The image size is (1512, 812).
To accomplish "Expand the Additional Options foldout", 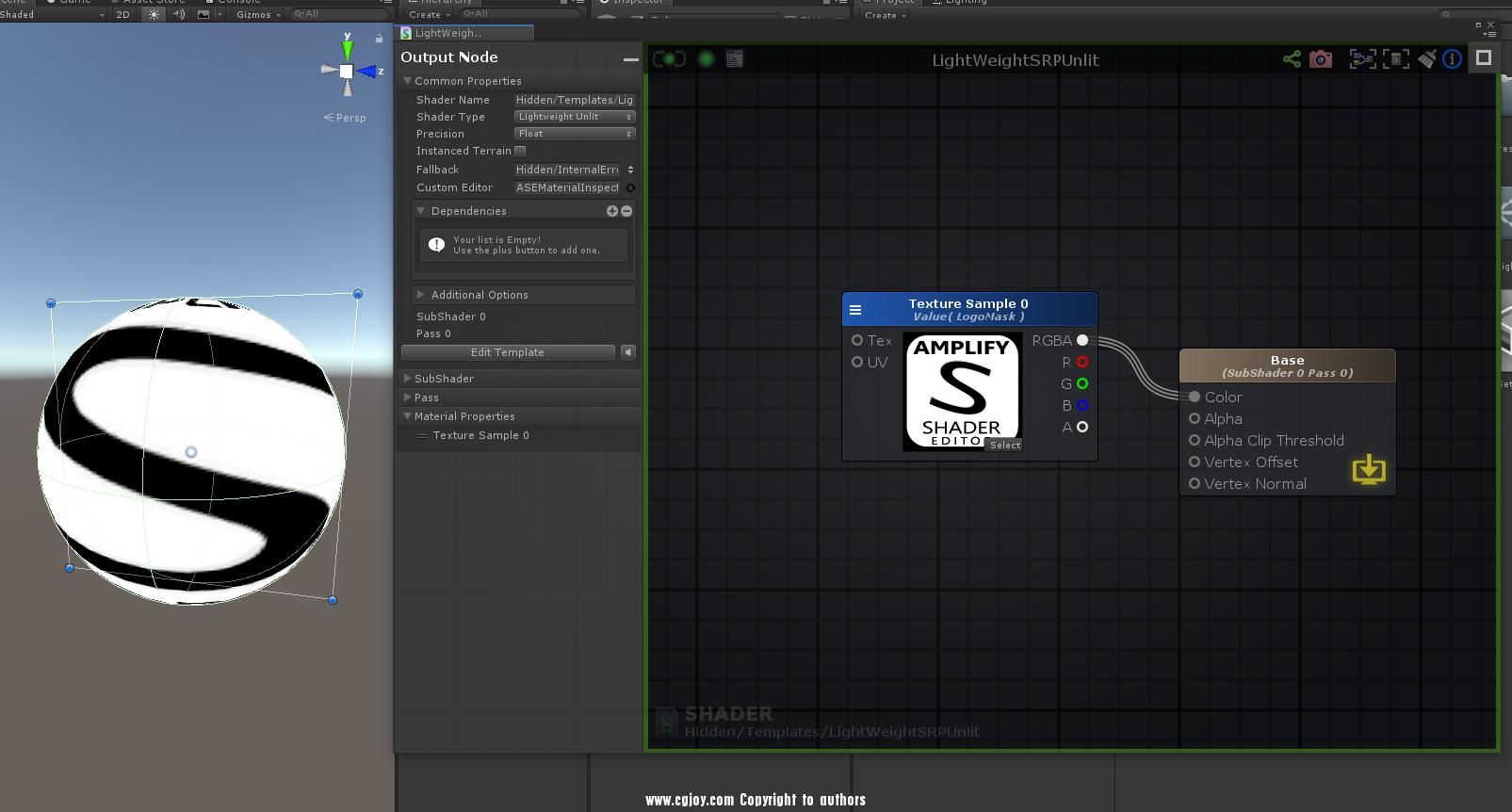I will [421, 295].
